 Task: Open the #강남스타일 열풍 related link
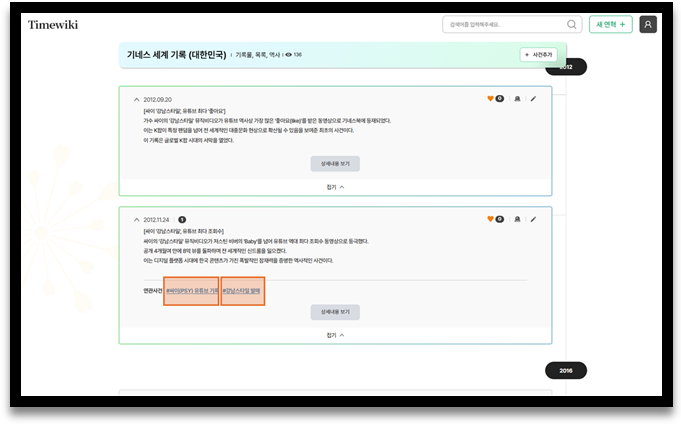[x=243, y=291]
